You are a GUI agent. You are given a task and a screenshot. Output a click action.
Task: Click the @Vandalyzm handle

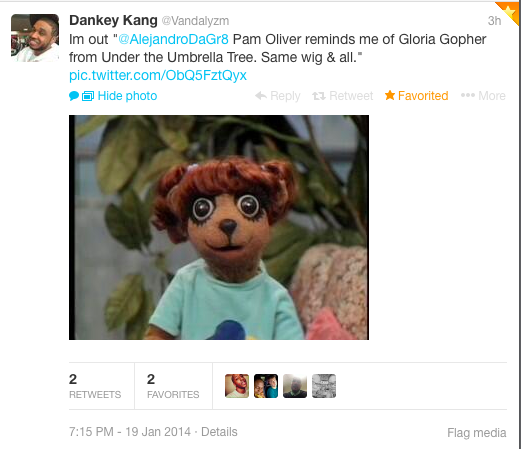tap(195, 21)
